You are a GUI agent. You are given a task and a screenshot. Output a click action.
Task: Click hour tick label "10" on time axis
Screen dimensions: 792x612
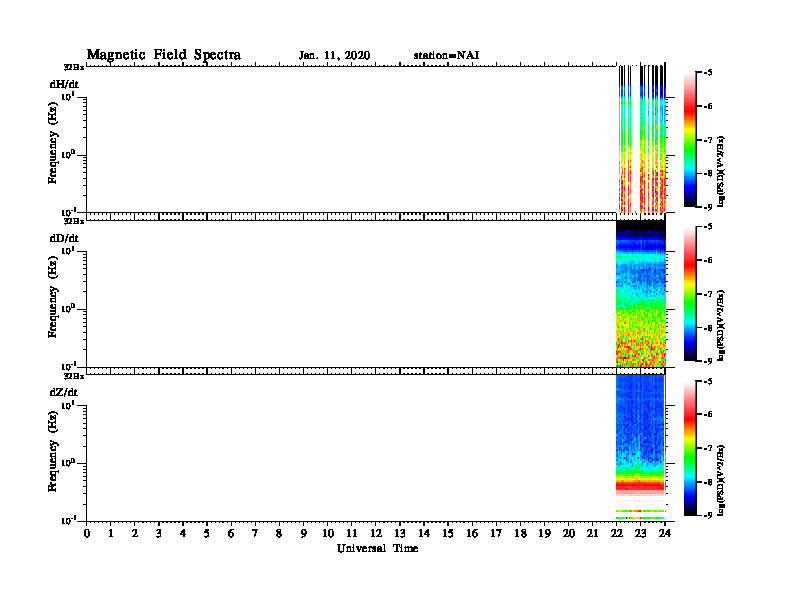328,533
